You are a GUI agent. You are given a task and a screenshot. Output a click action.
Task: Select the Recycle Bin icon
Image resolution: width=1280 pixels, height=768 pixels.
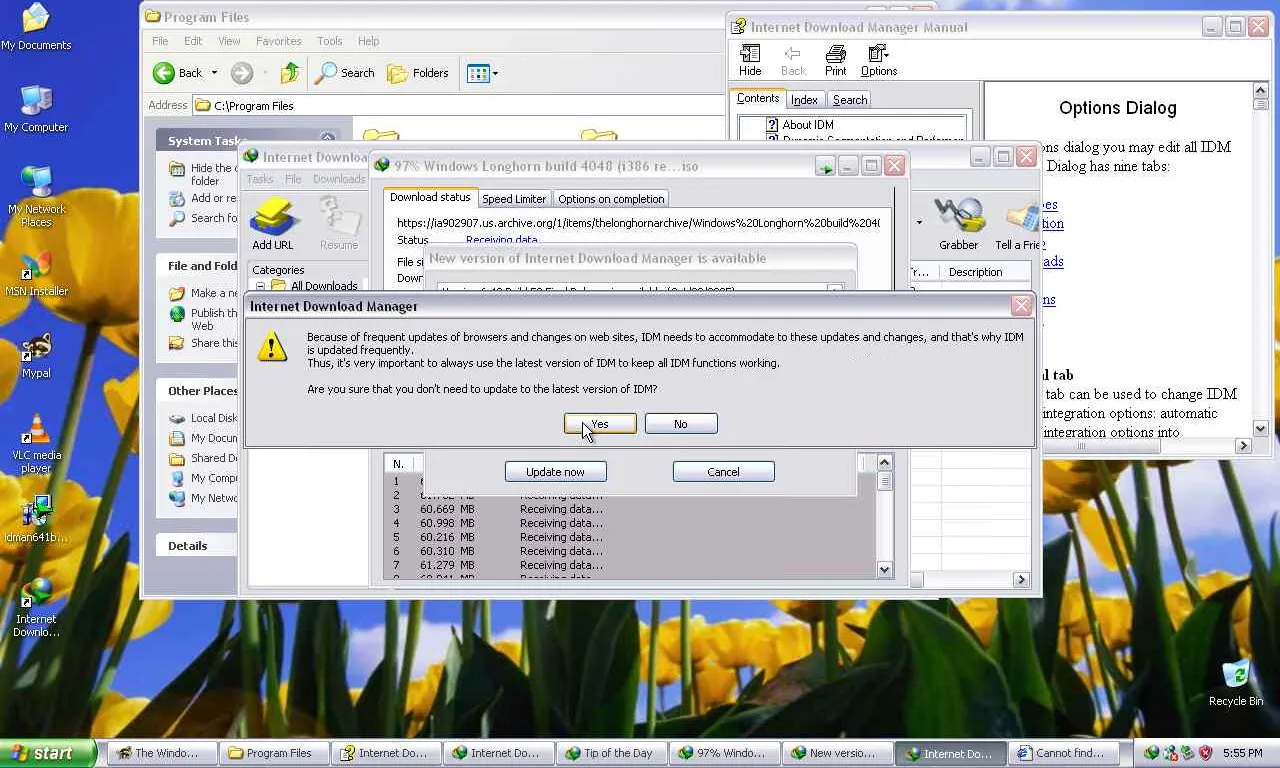click(x=1236, y=683)
